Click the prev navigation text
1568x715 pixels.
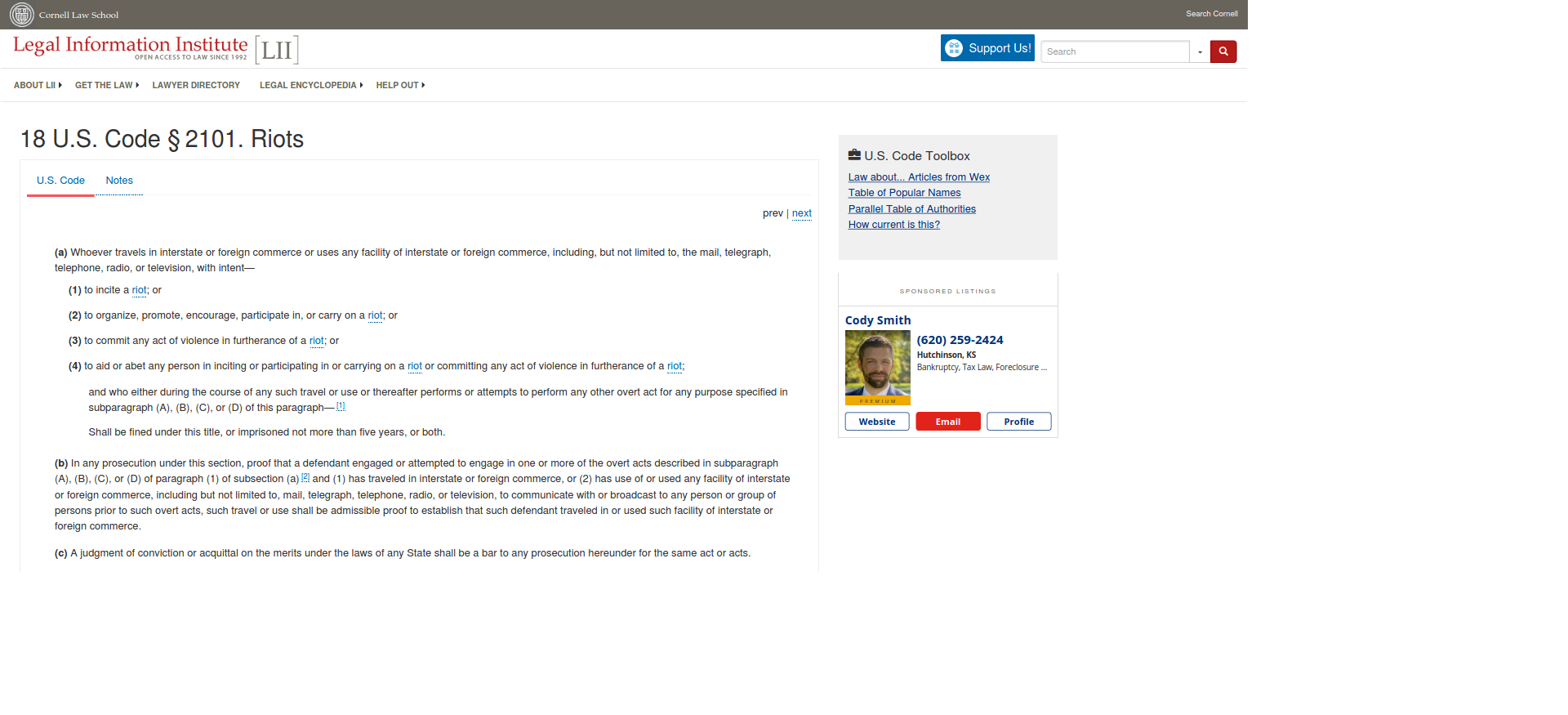tap(773, 213)
